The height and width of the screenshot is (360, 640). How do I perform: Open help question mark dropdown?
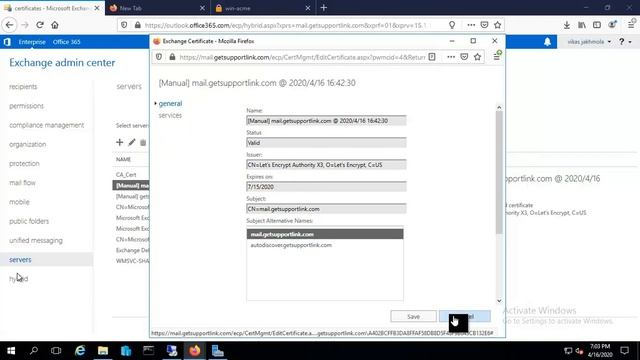click(625, 42)
